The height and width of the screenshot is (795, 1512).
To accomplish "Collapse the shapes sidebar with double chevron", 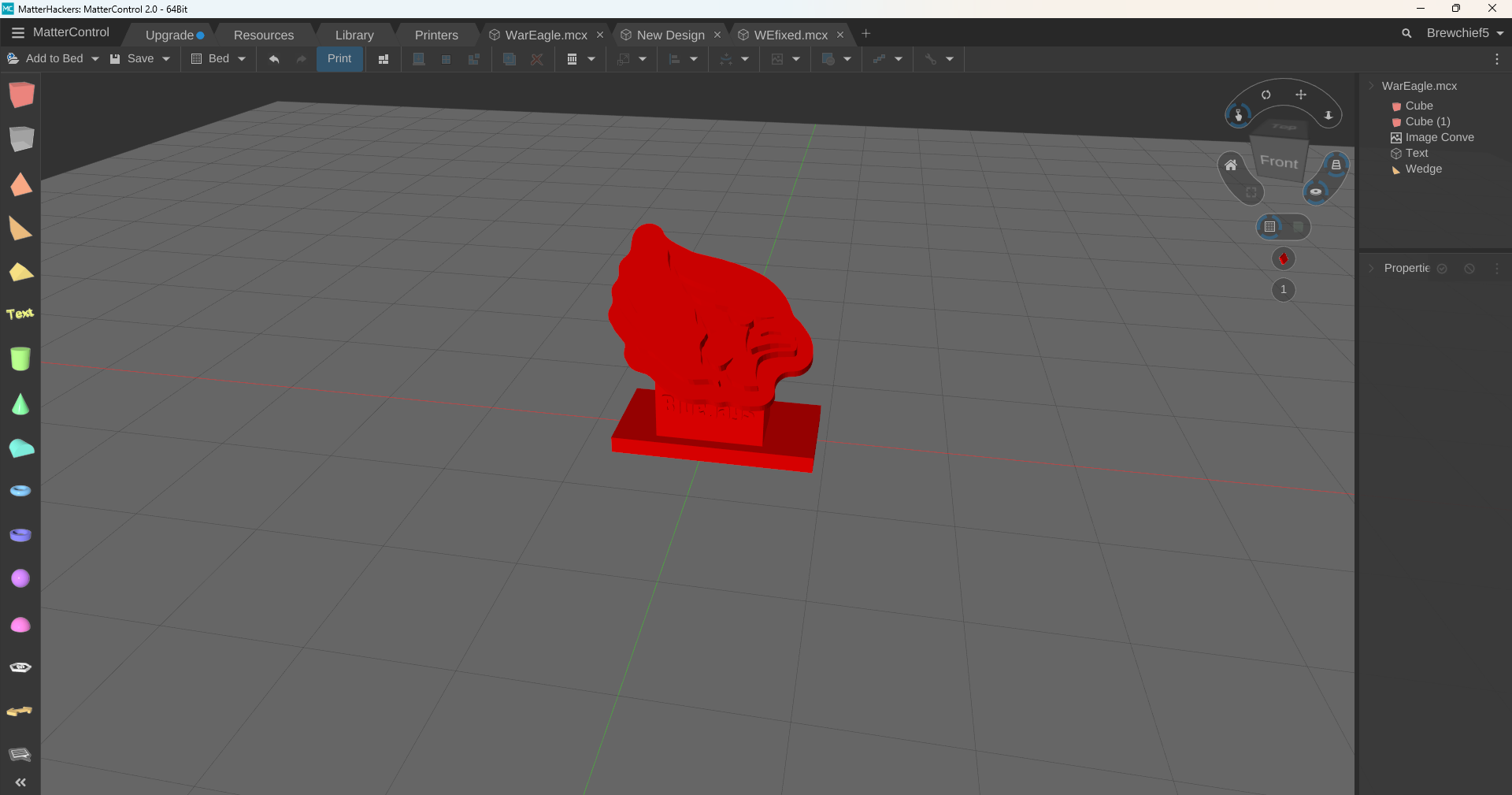I will pos(20,782).
